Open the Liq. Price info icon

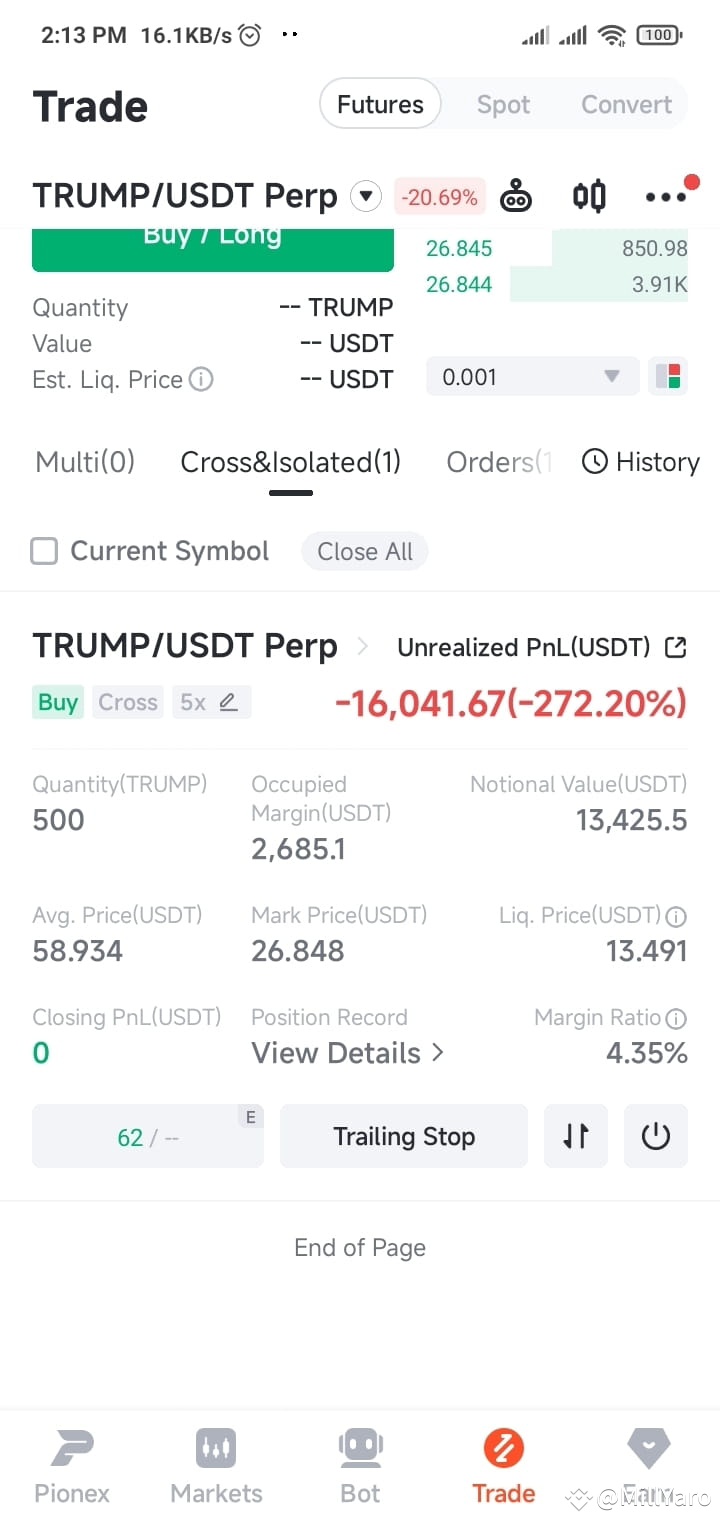click(x=676, y=916)
